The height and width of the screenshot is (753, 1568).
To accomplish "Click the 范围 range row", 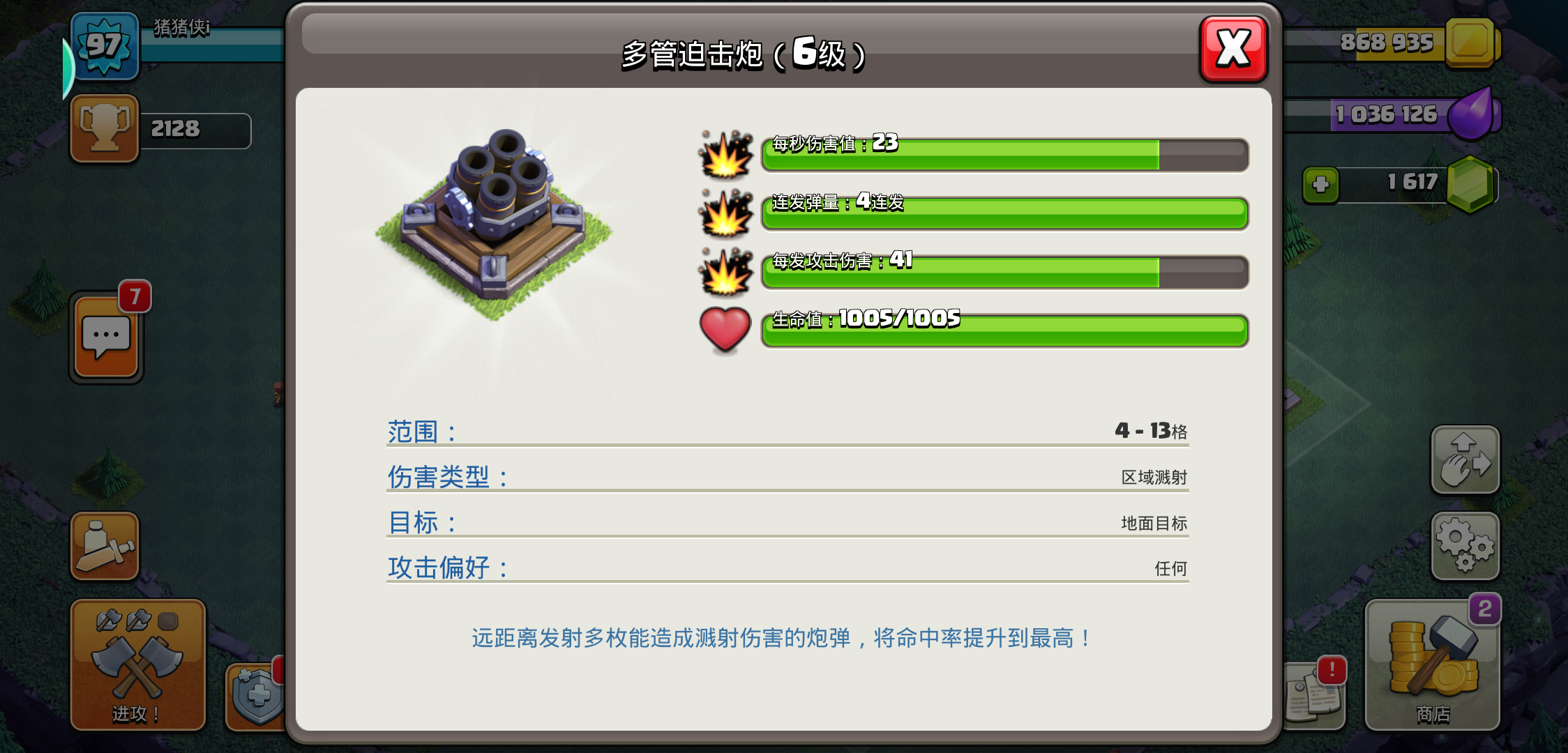I will (787, 431).
